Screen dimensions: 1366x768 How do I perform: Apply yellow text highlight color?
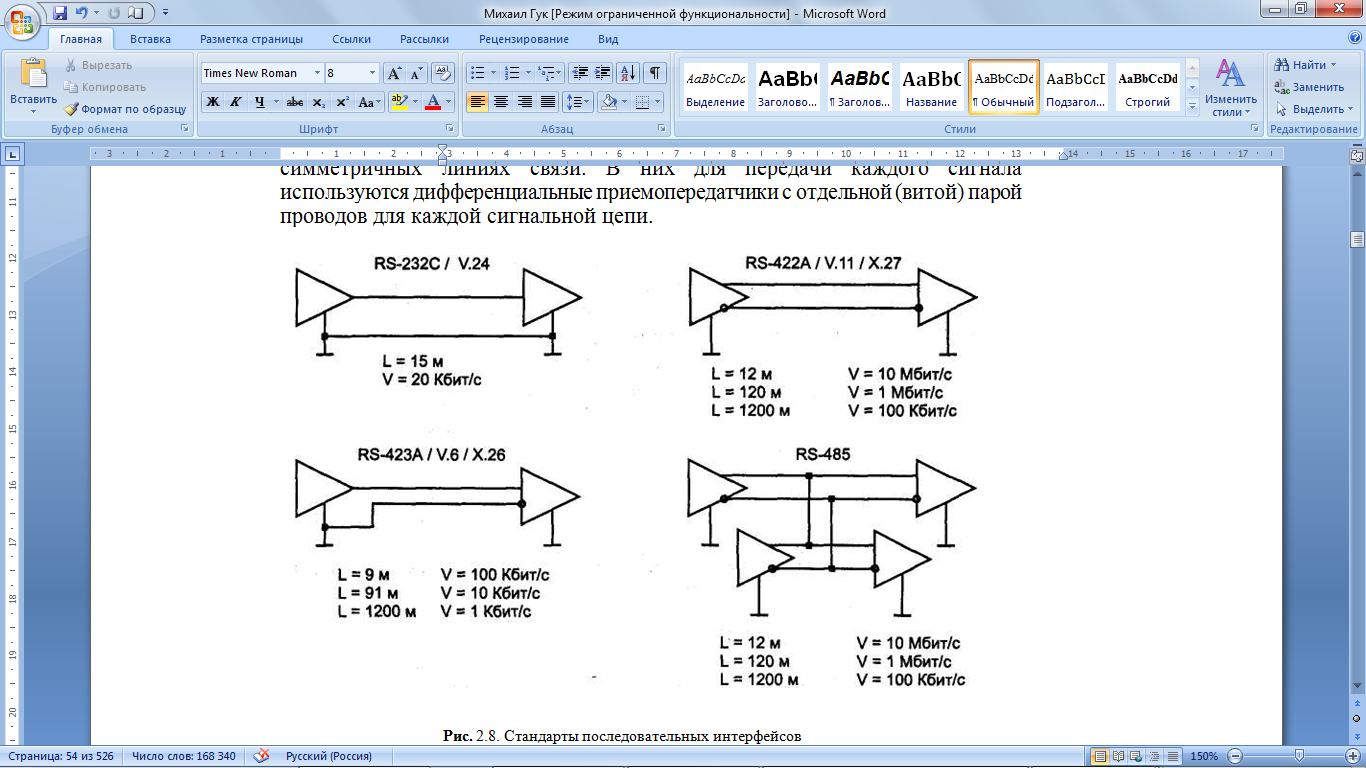[x=399, y=102]
